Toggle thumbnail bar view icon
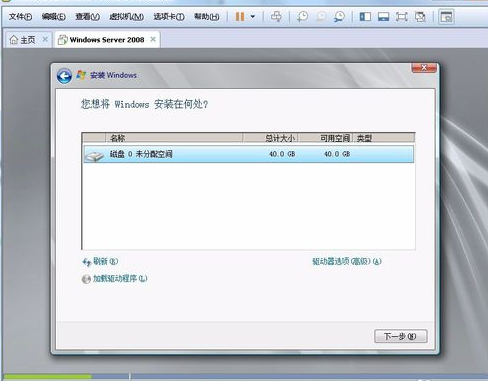 coord(383,16)
